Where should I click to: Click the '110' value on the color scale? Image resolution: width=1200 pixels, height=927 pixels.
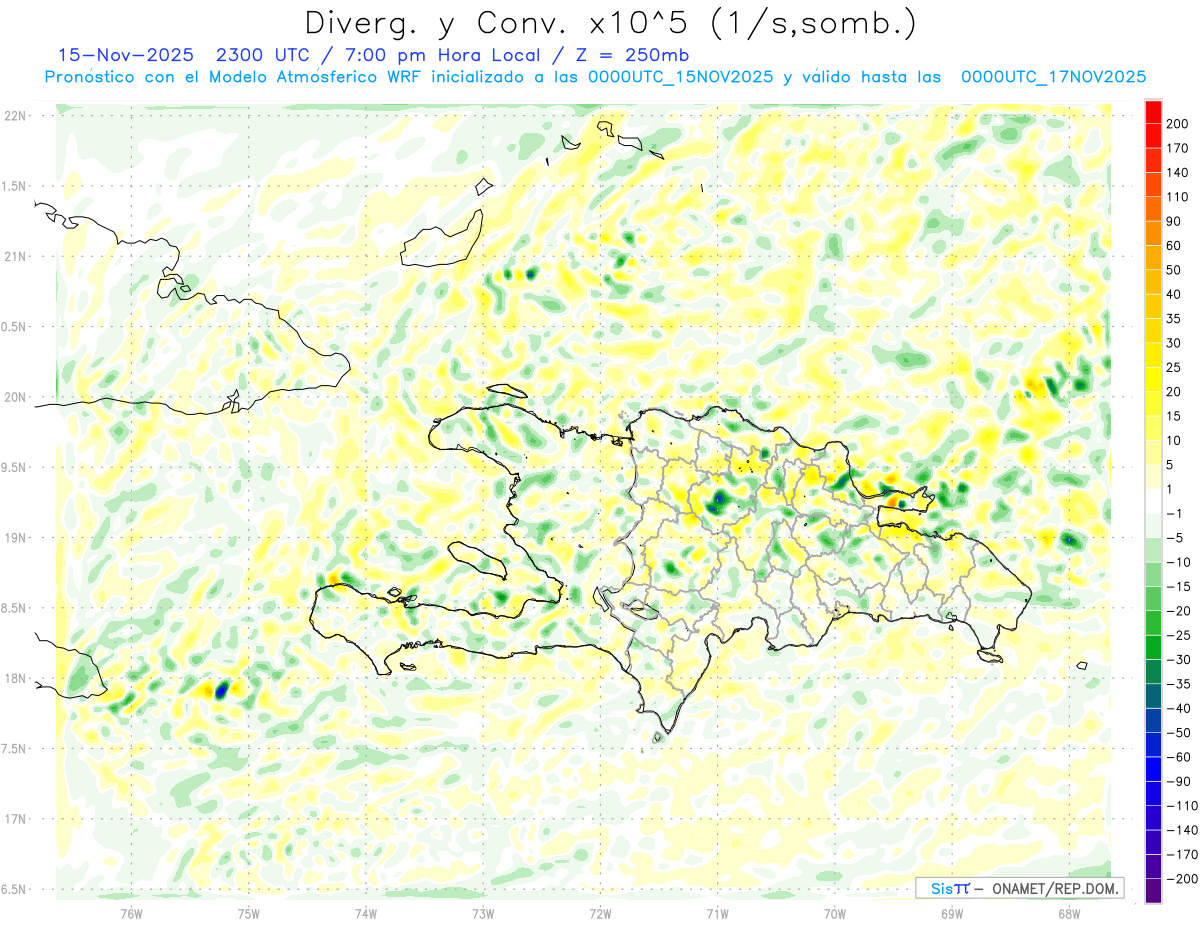(x=1177, y=197)
